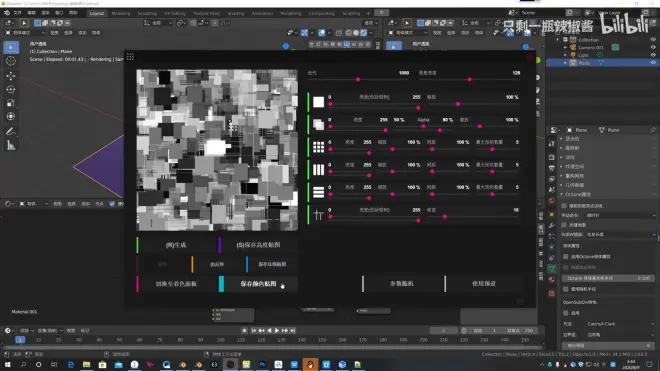Switch to the Modeling workspace tab
This screenshot has width=660, height=371.
[121, 13]
